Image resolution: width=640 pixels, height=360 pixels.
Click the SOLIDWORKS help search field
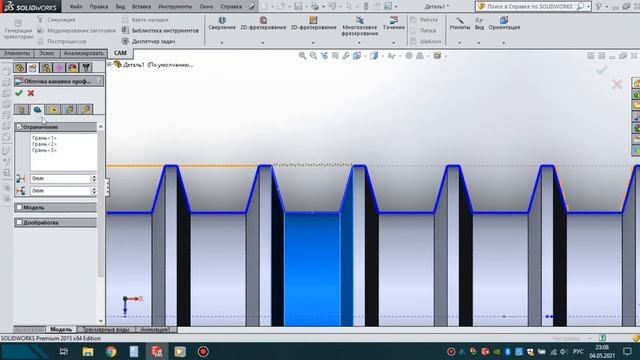[x=531, y=7]
